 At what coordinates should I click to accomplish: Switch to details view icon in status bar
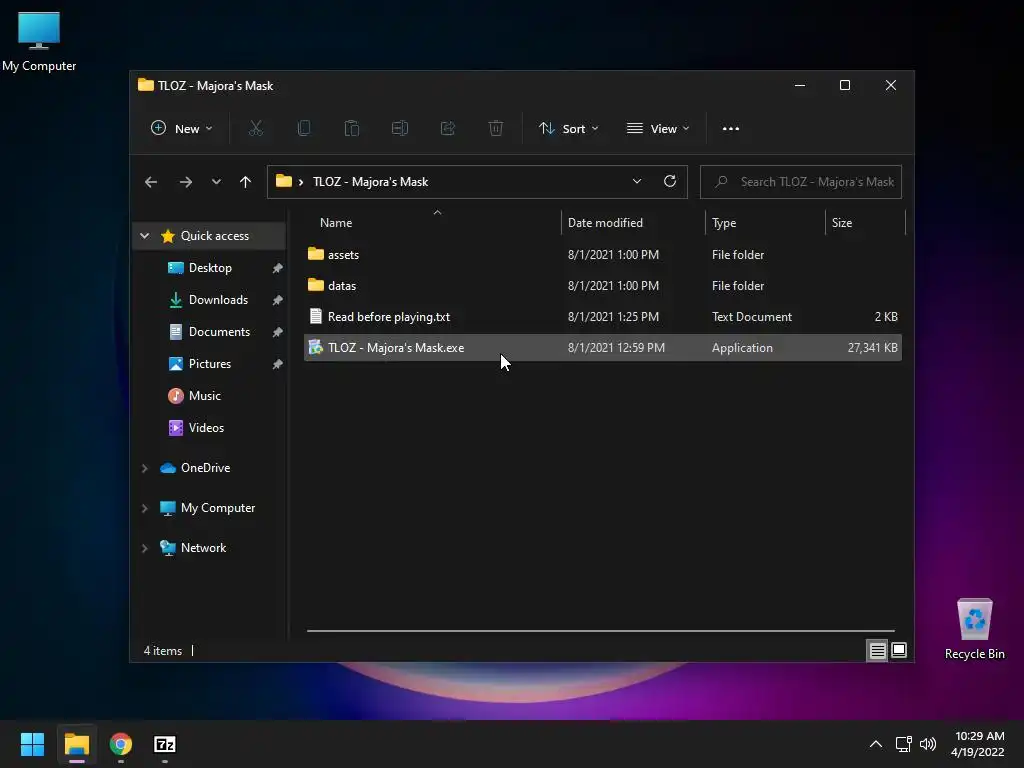tap(877, 650)
